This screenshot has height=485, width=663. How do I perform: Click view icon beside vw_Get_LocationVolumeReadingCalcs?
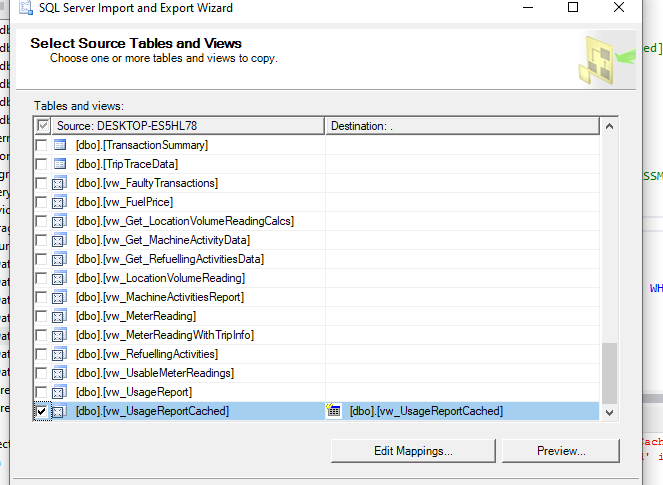click(59, 221)
